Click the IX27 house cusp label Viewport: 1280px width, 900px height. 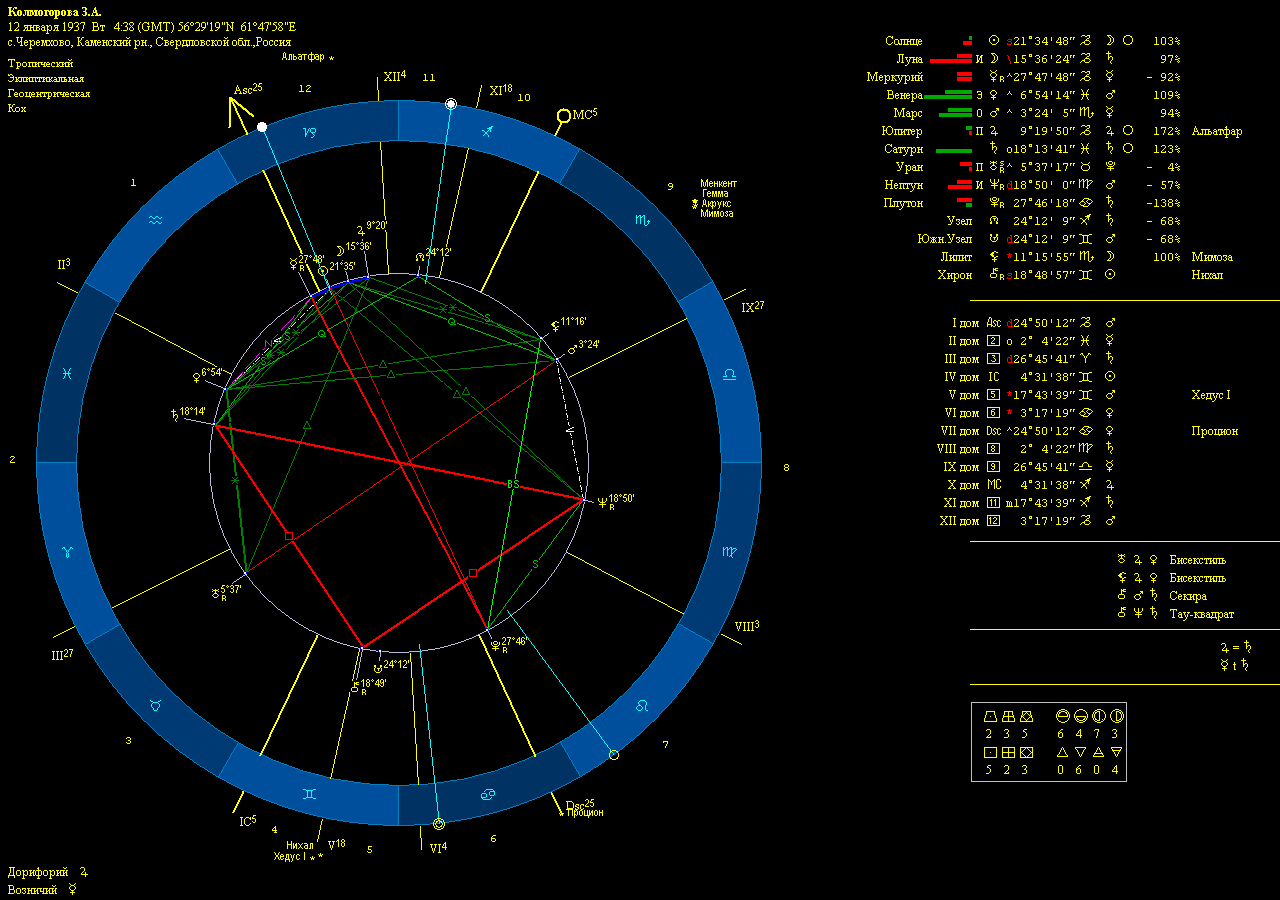(x=752, y=308)
